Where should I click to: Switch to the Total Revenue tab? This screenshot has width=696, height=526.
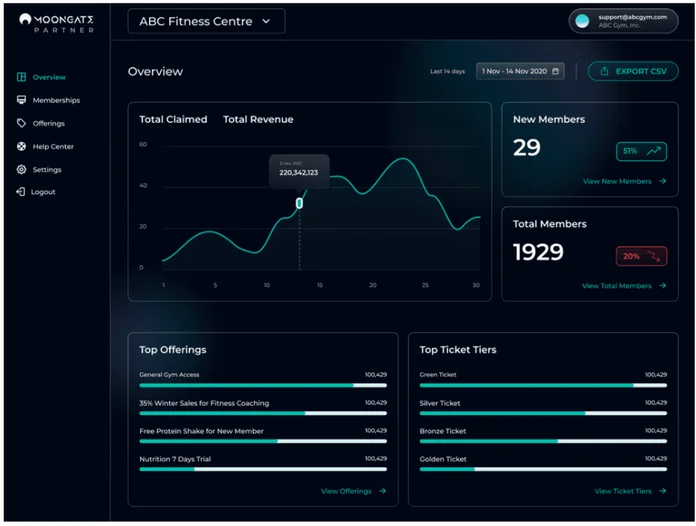(258, 120)
